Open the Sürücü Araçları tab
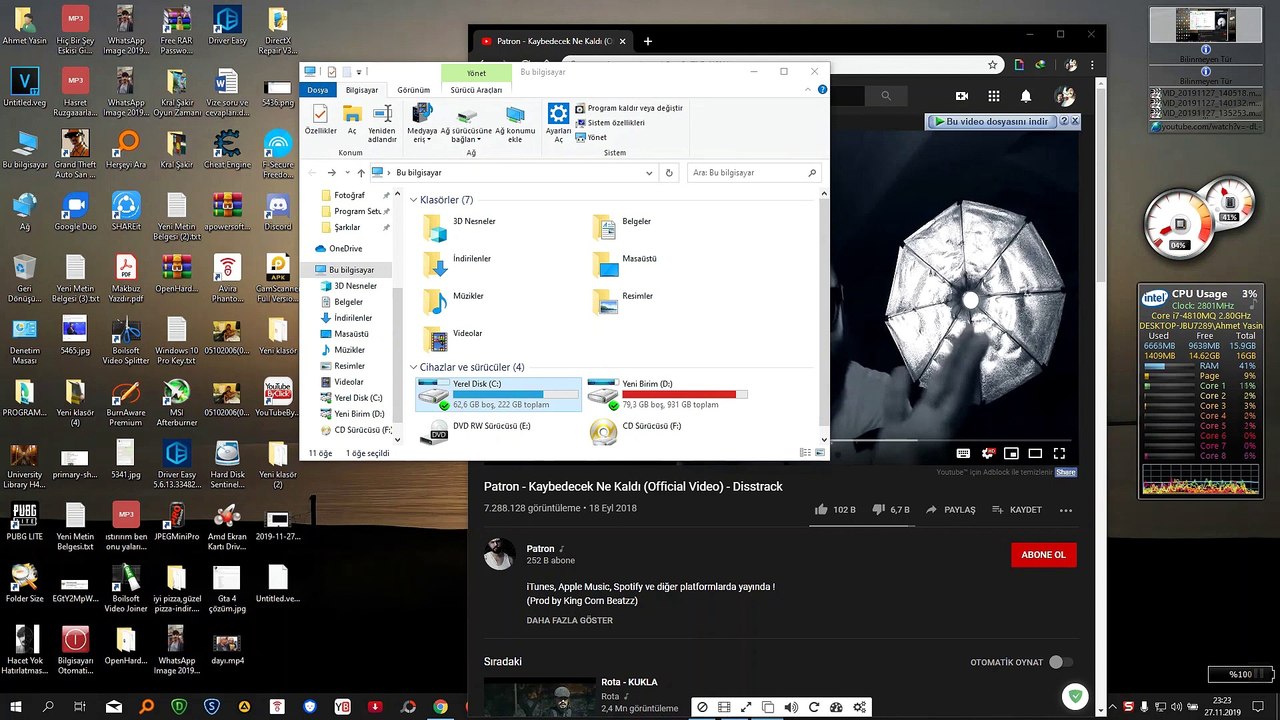 [476, 90]
